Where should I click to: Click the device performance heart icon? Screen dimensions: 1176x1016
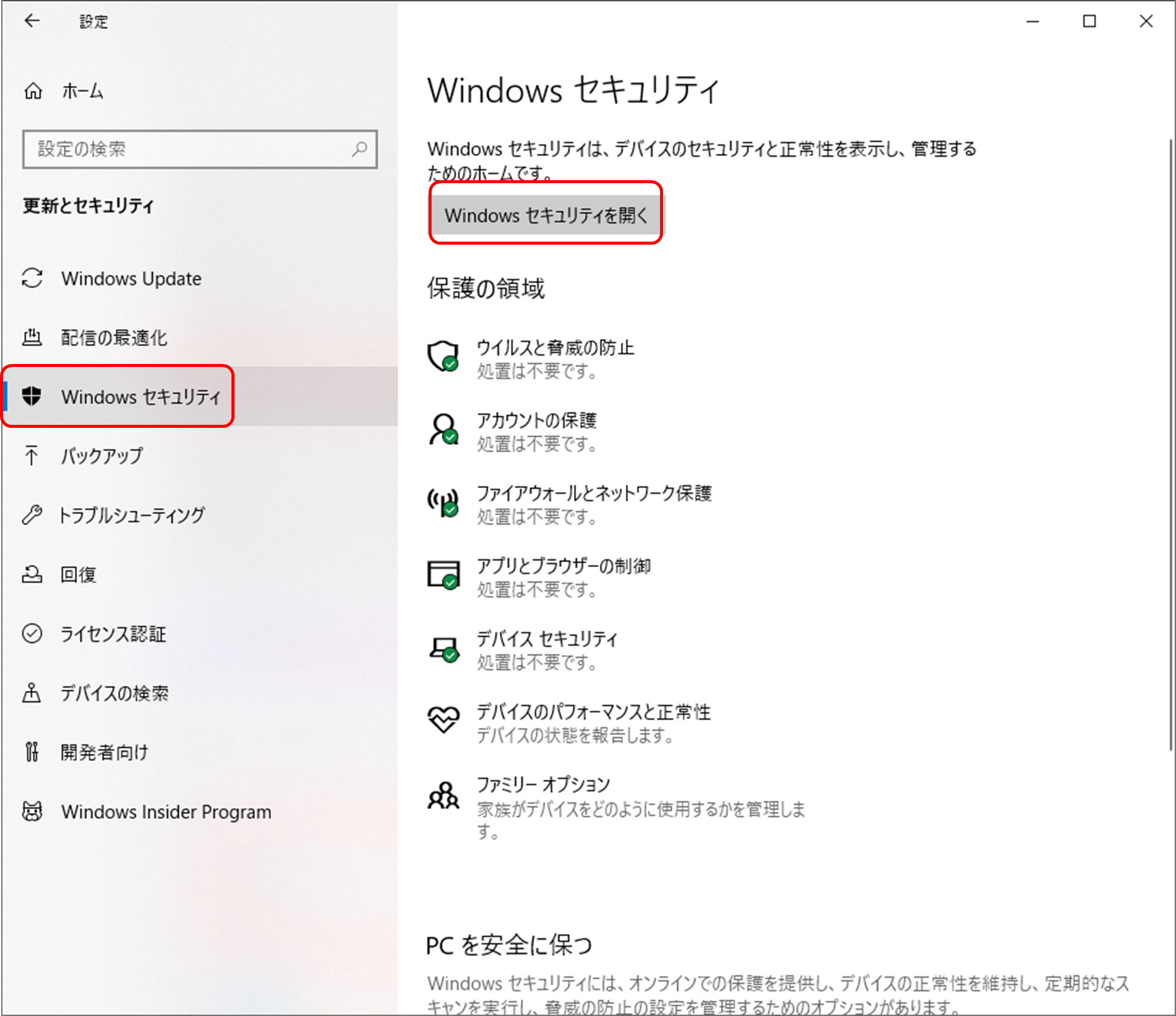point(444,719)
